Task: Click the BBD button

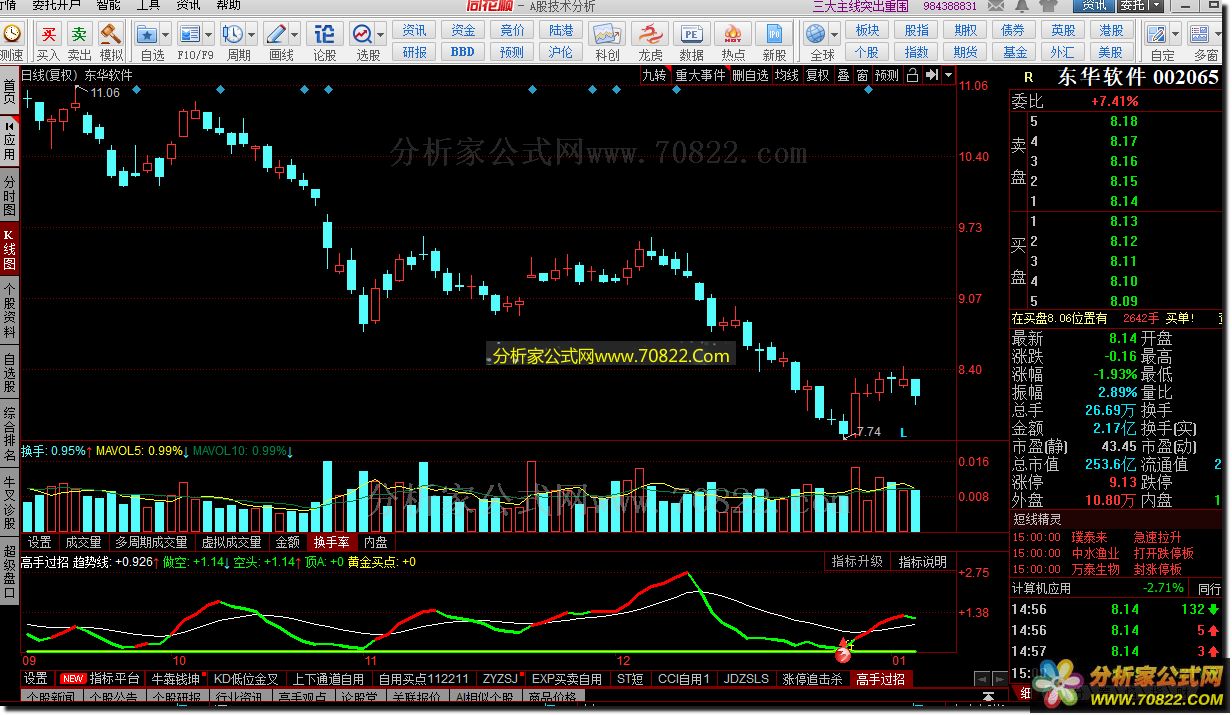Action: point(462,52)
